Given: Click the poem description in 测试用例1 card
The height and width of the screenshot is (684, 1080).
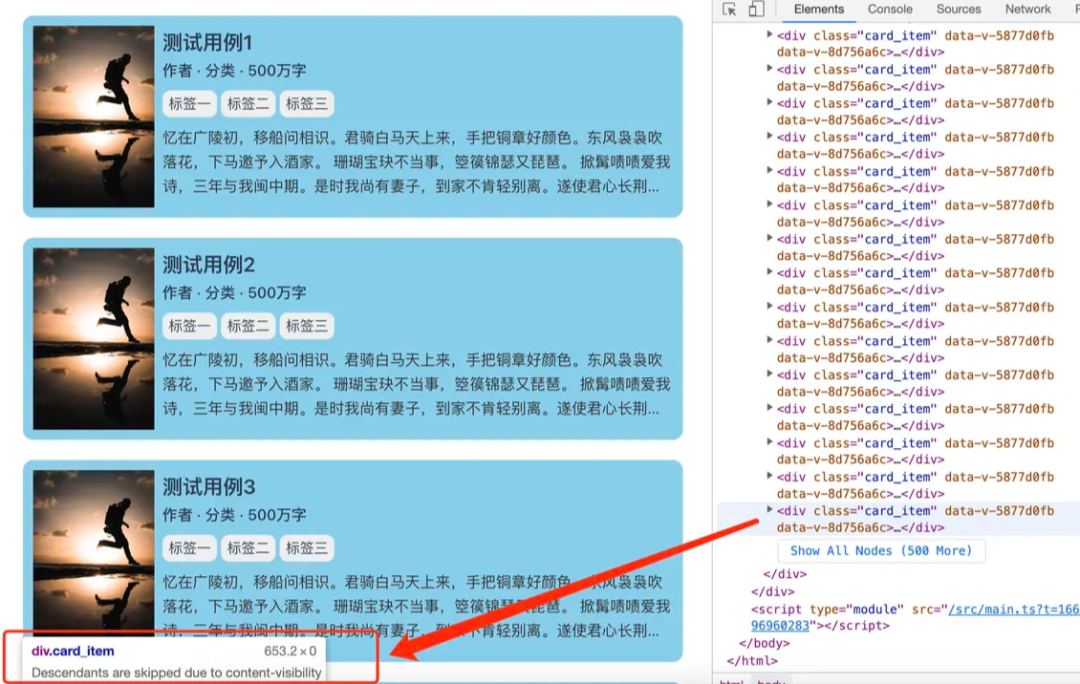Looking at the screenshot, I should pyautogui.click(x=417, y=163).
